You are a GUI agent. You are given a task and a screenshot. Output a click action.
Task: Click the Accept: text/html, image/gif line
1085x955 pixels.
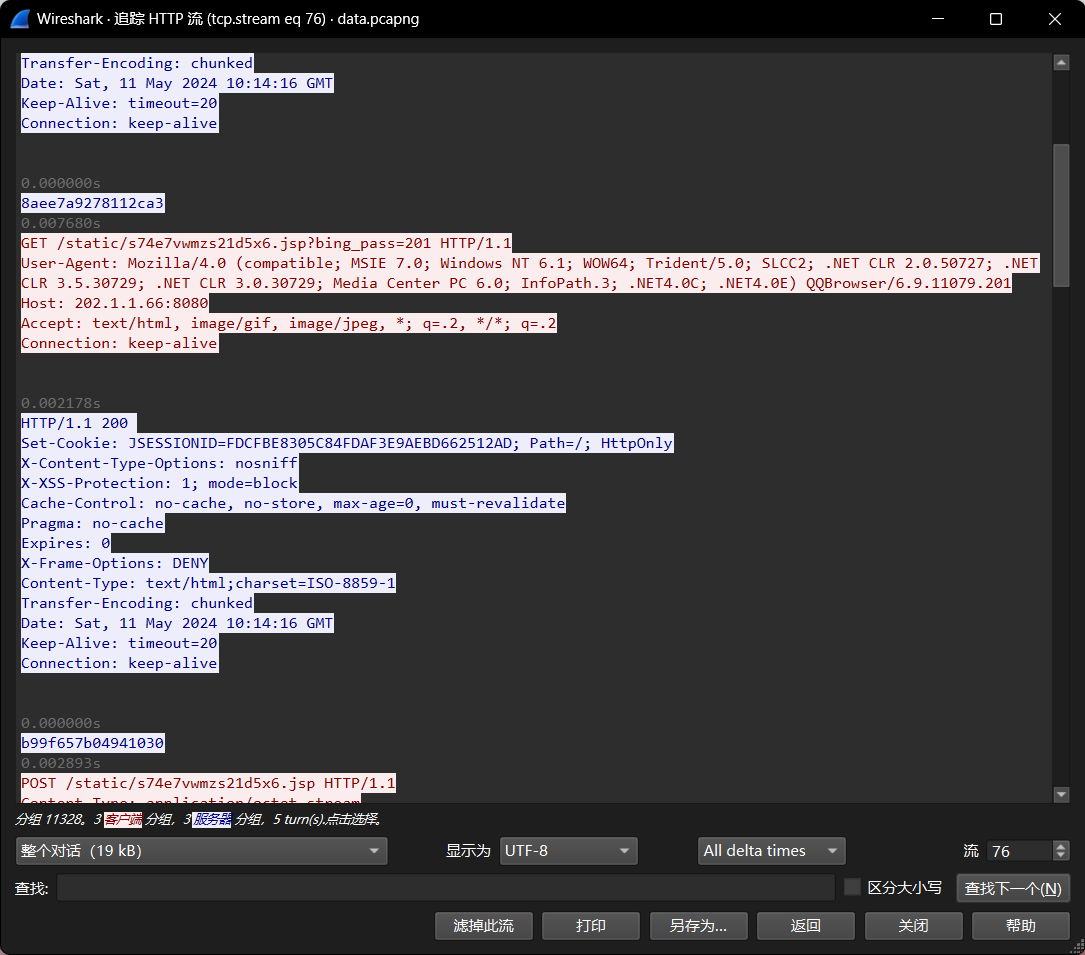(289, 323)
